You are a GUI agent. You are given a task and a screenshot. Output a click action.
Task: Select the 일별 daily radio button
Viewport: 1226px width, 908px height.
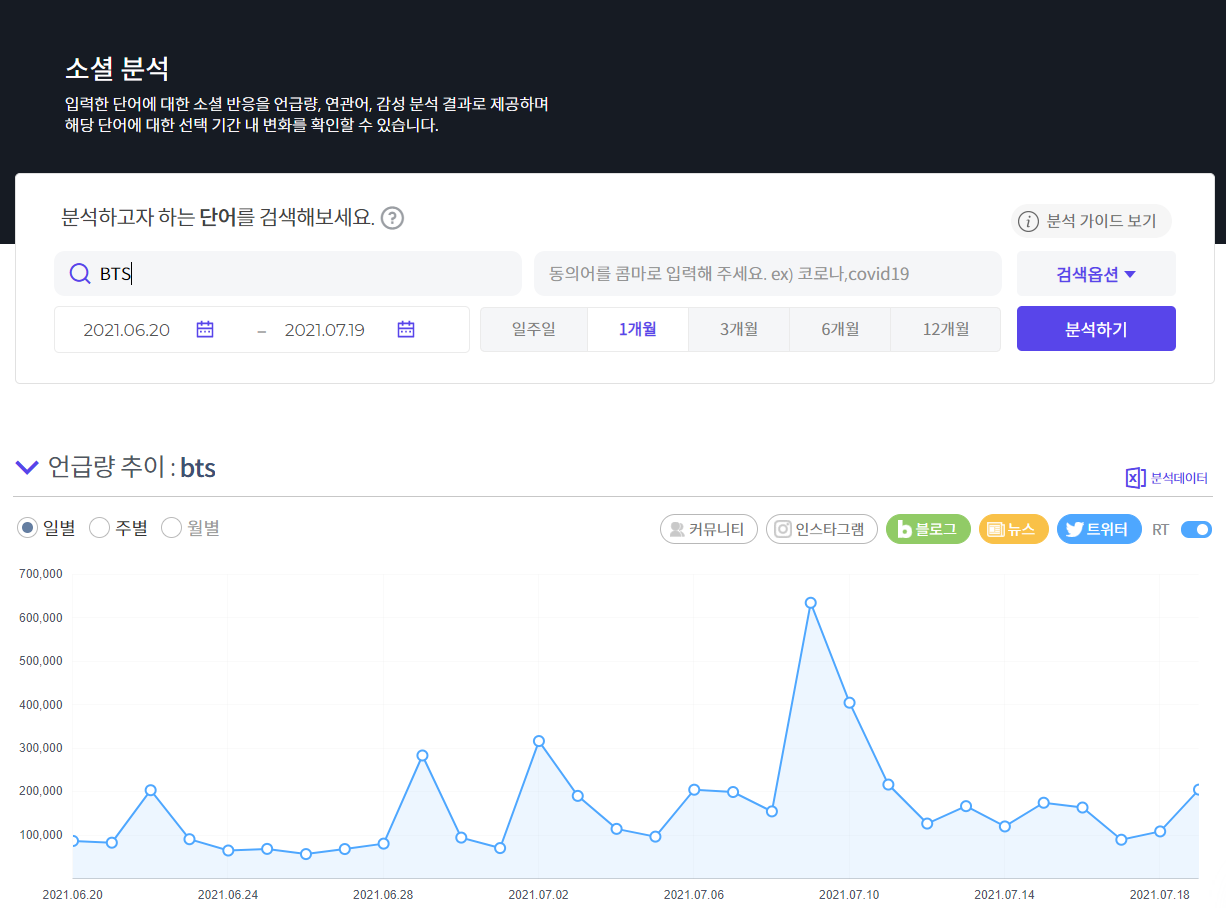27,528
